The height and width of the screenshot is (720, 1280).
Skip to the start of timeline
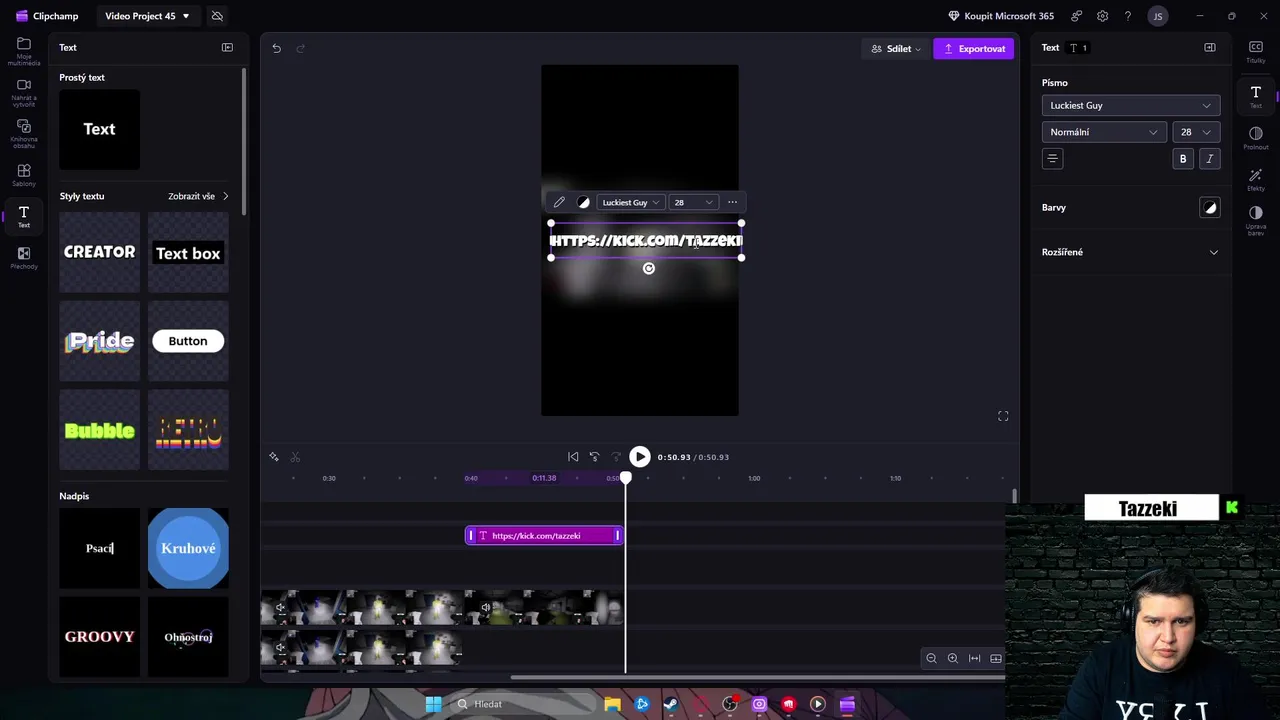[x=573, y=457]
